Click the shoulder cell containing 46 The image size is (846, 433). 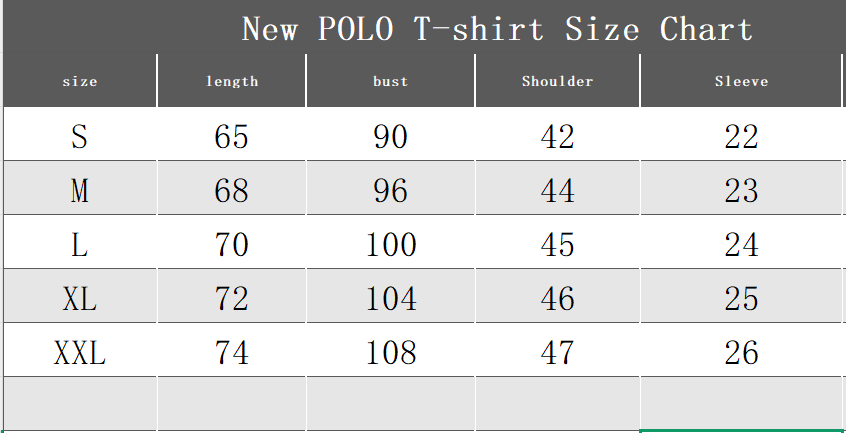[x=558, y=298]
